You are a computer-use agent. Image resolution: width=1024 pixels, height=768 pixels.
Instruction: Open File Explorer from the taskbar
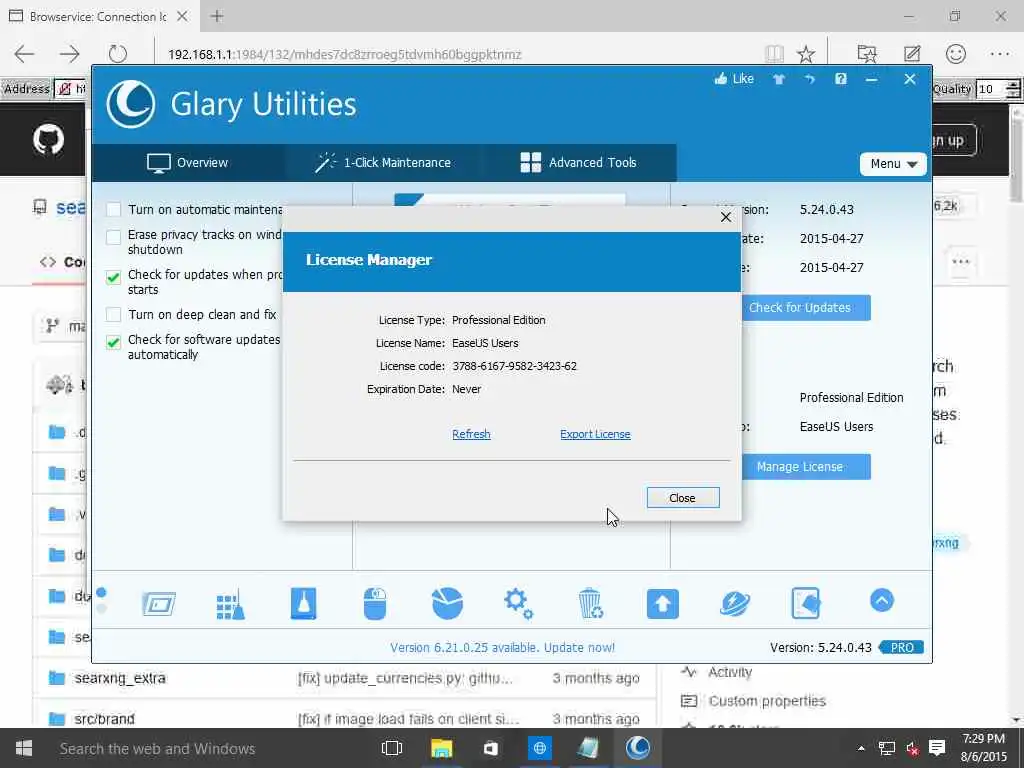pos(441,748)
